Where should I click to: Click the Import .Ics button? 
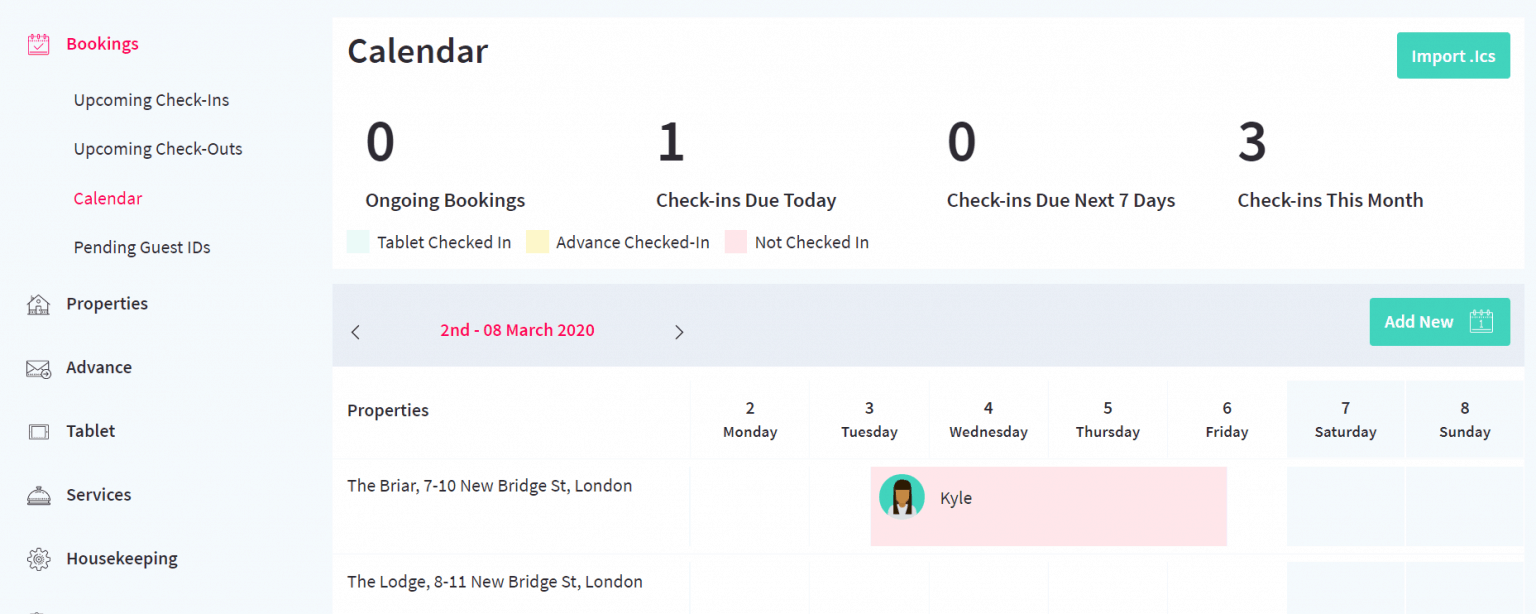(1453, 55)
